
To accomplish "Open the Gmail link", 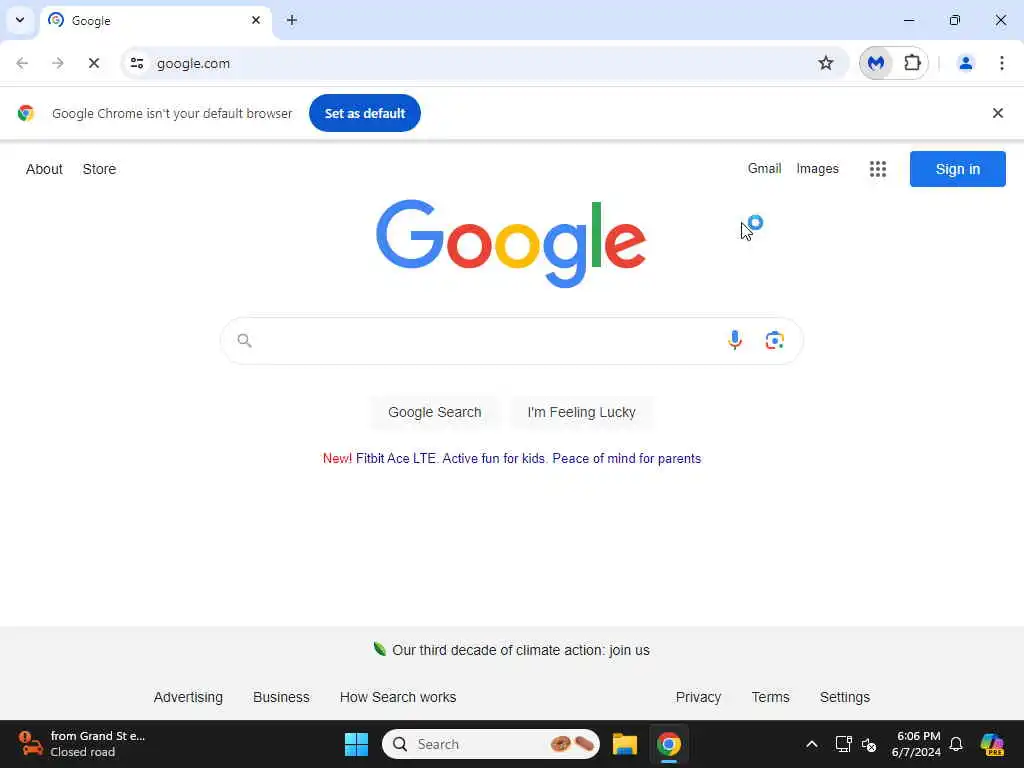I will pos(764,168).
